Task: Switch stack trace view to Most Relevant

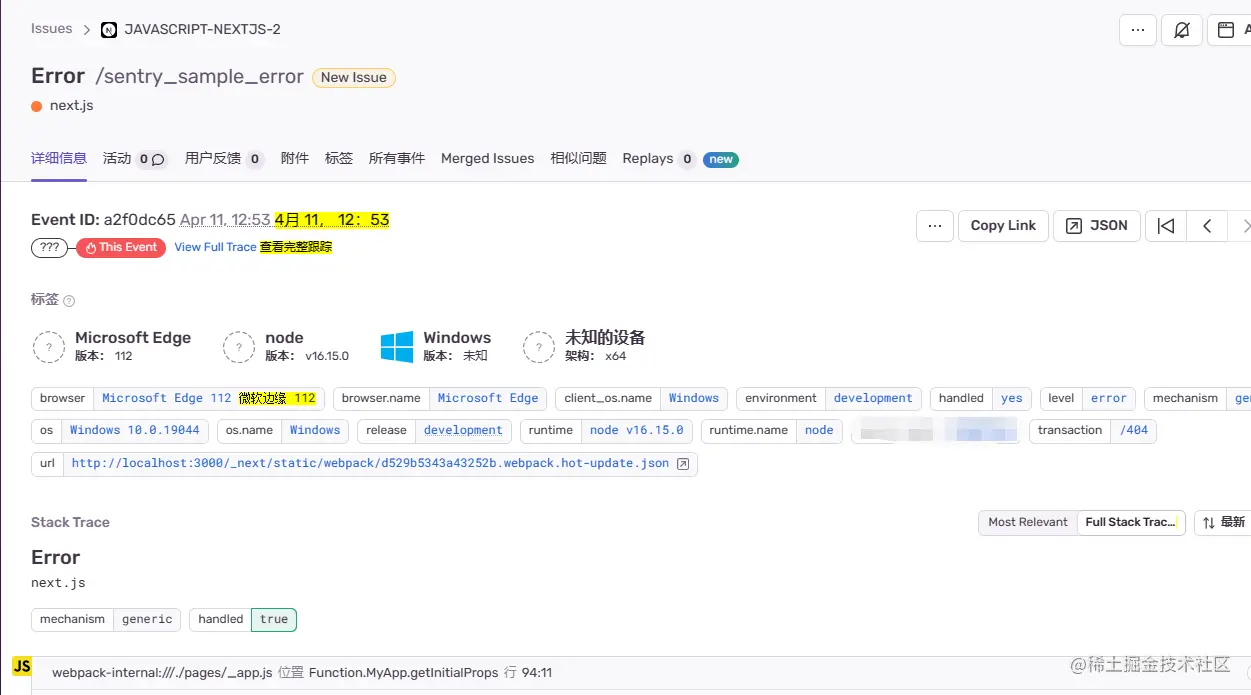Action: (1027, 522)
